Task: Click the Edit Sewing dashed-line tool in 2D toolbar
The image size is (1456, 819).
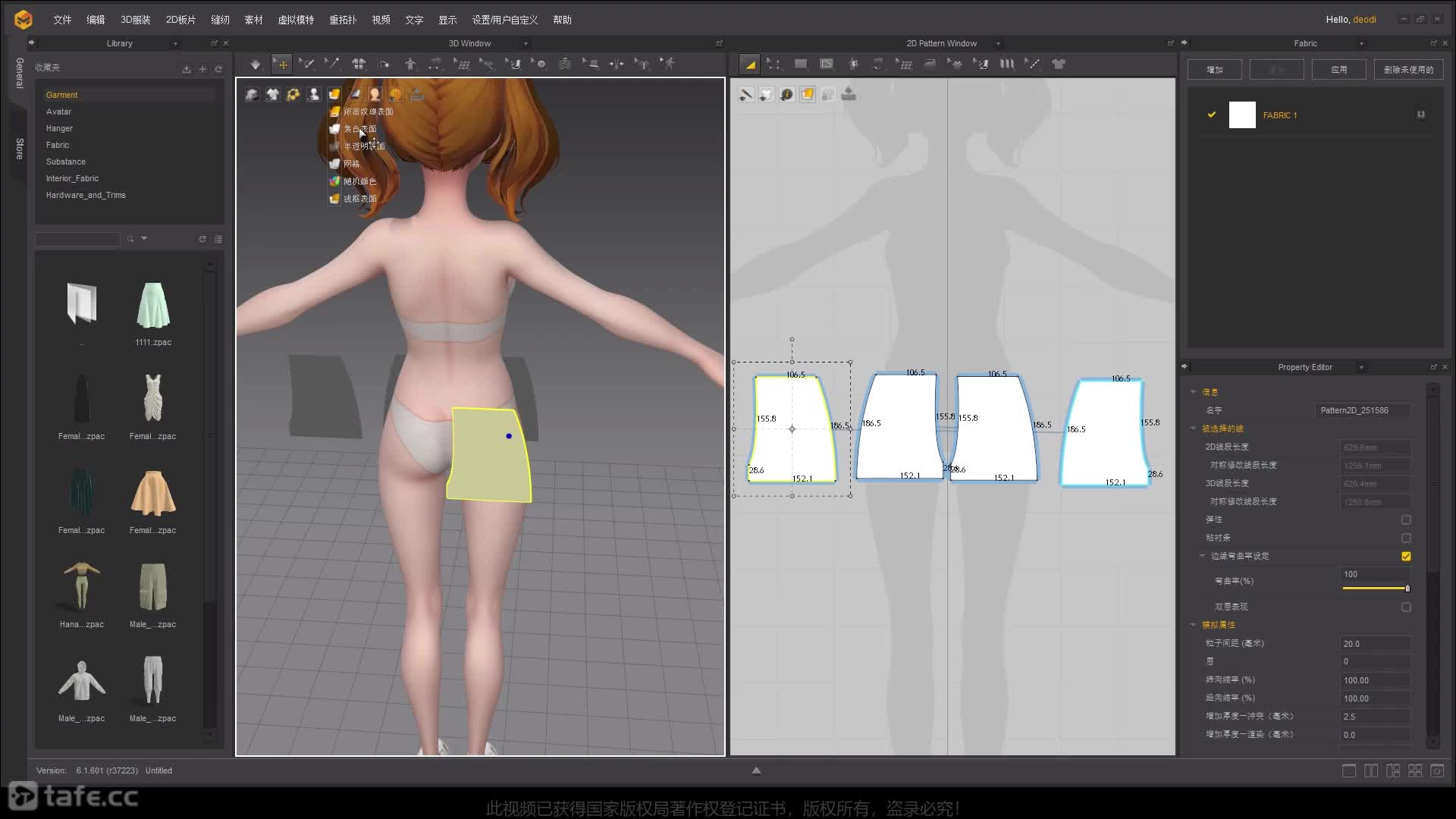Action: (x=1033, y=64)
